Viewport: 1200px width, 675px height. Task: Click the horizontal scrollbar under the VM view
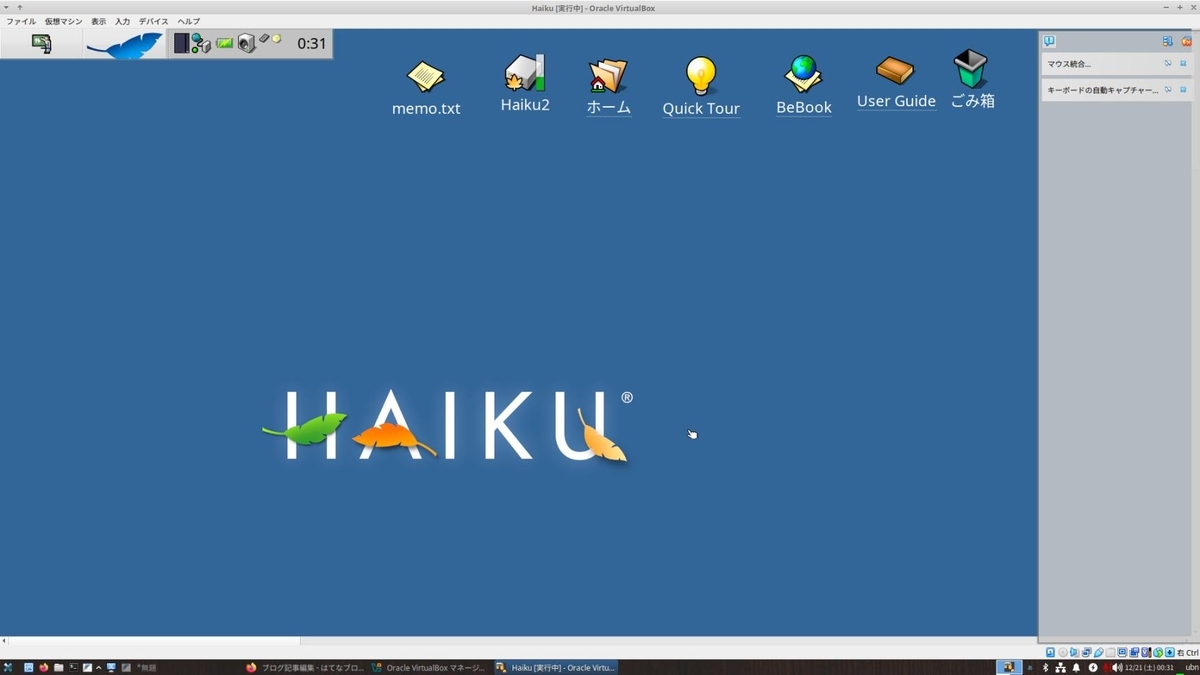(519, 641)
